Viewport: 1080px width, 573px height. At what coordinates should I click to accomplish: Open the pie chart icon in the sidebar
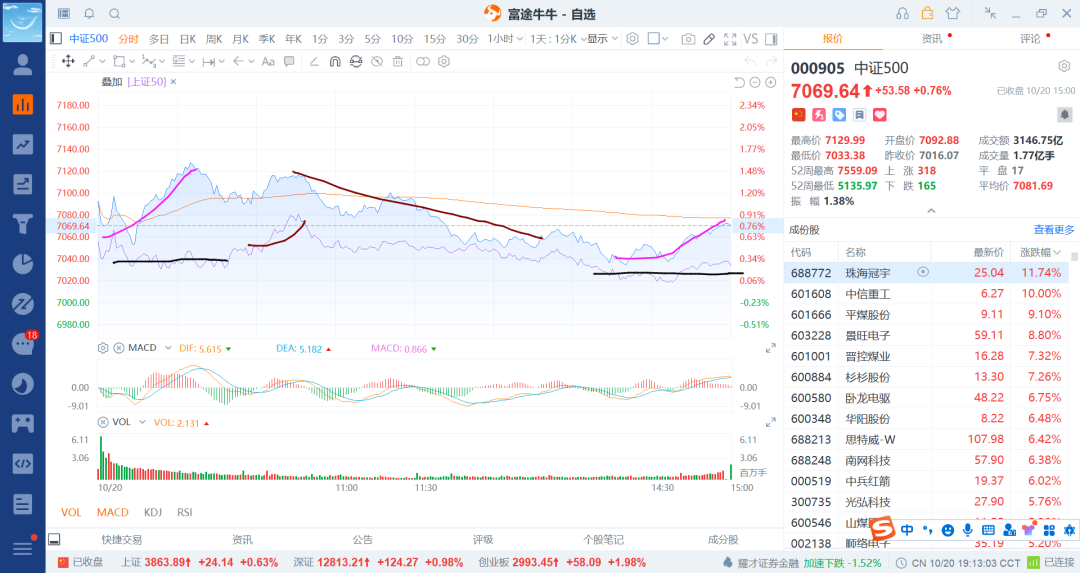(x=23, y=264)
